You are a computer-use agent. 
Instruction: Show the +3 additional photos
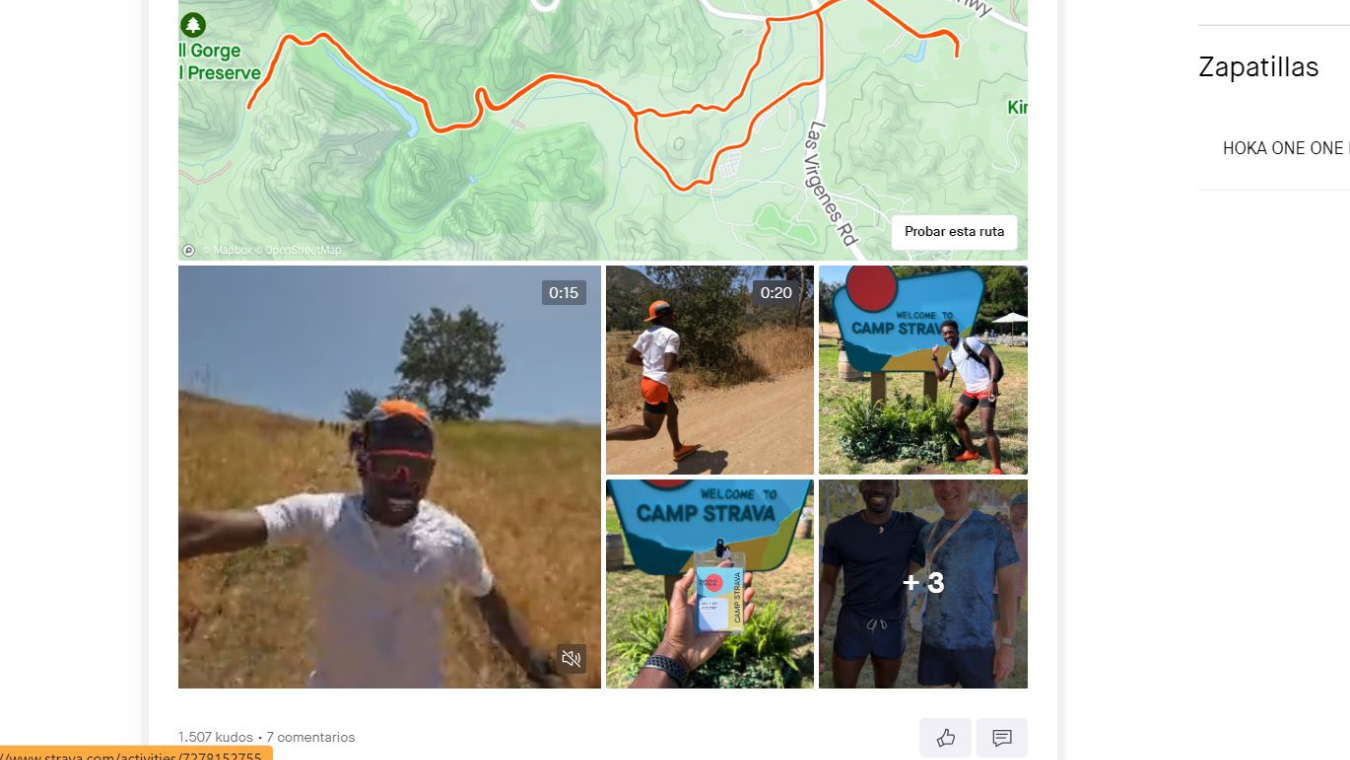click(923, 584)
